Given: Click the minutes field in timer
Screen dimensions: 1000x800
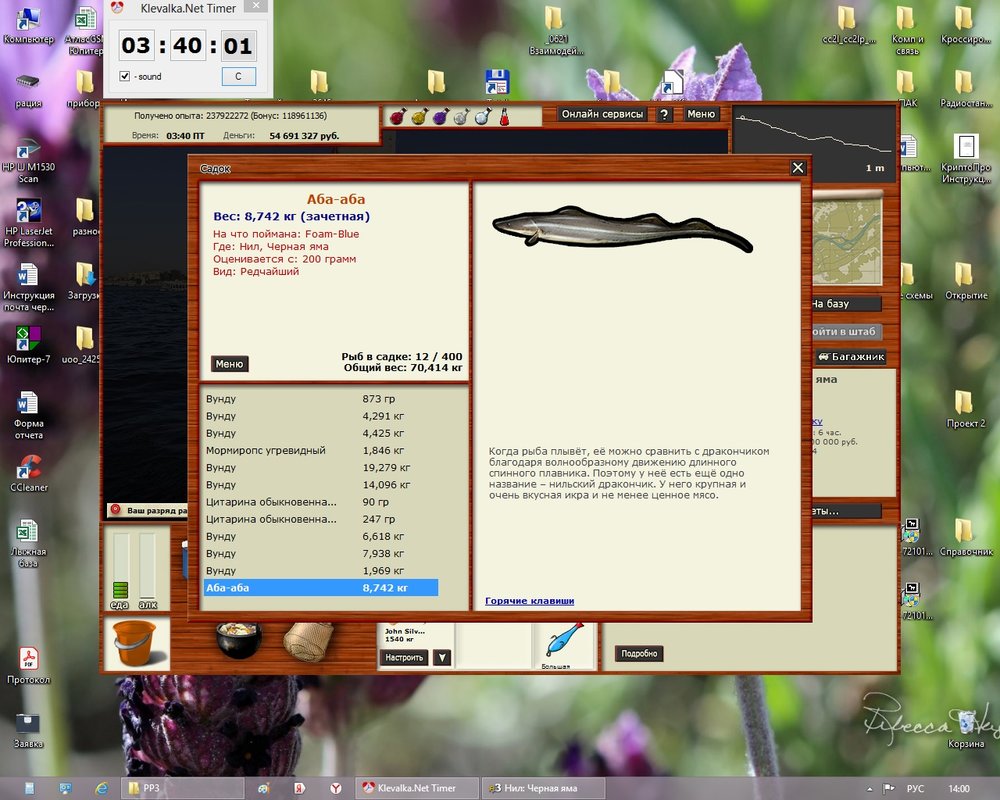Looking at the screenshot, I should [188, 46].
